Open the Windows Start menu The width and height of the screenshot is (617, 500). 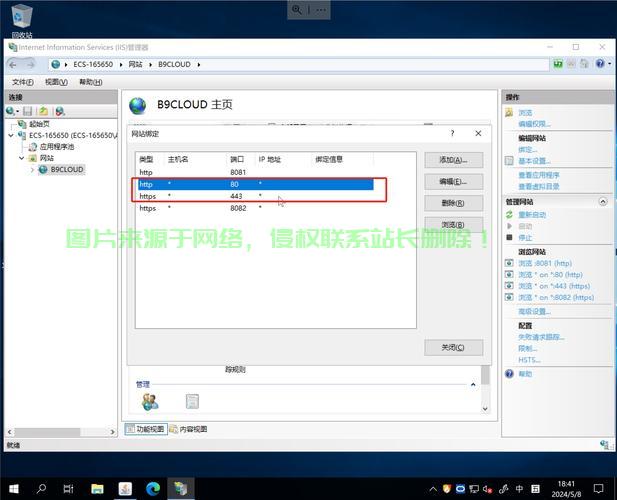click(x=13, y=489)
